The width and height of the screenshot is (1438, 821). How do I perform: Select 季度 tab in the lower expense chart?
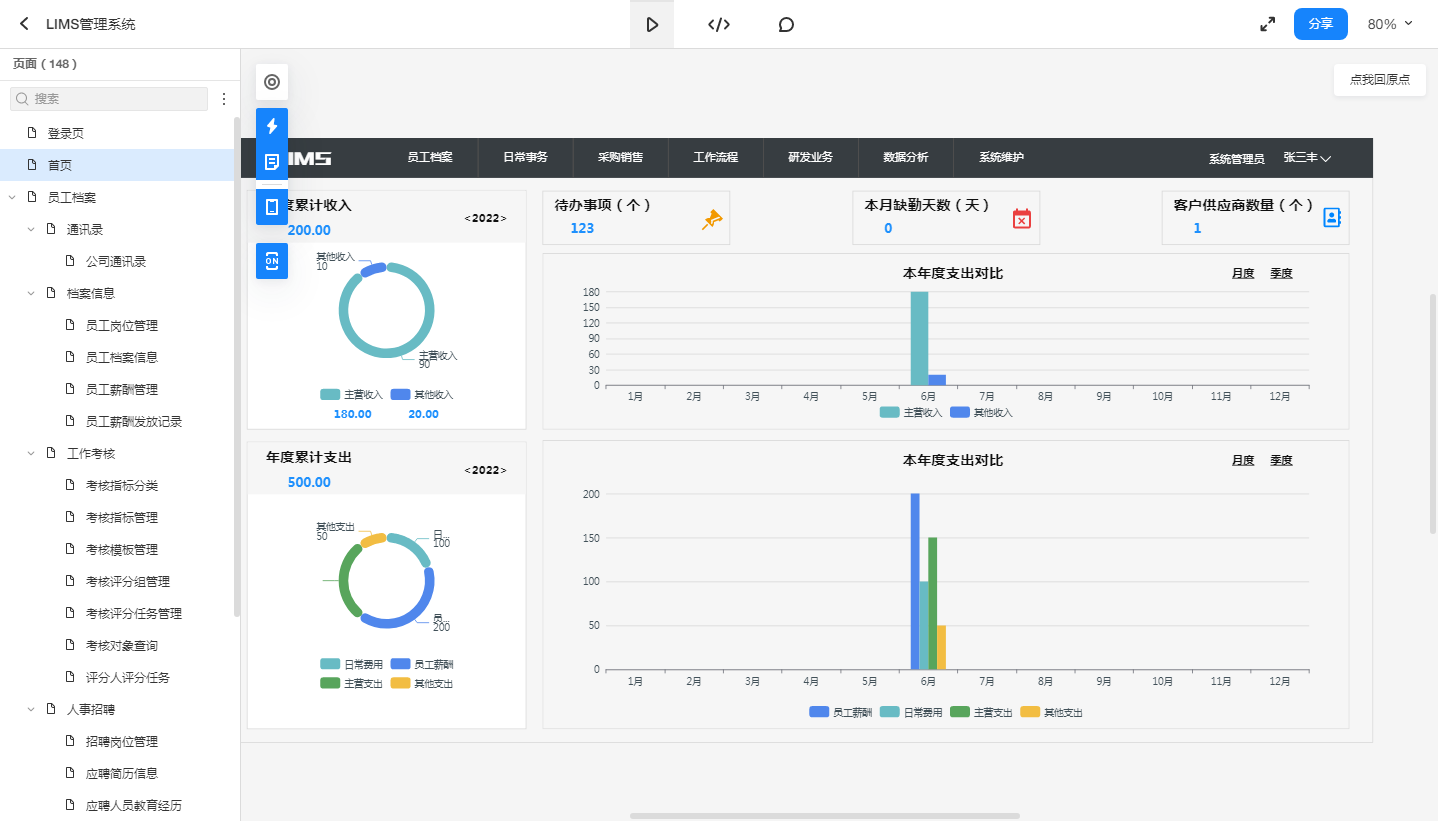click(x=1281, y=461)
